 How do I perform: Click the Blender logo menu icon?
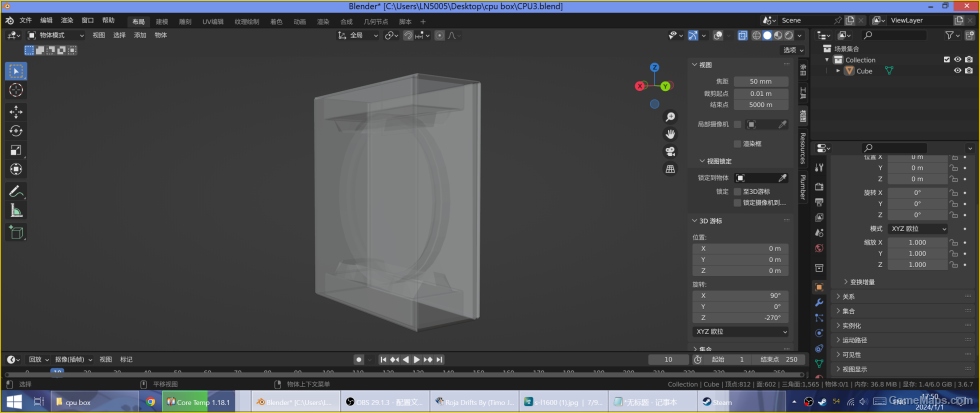pos(9,21)
